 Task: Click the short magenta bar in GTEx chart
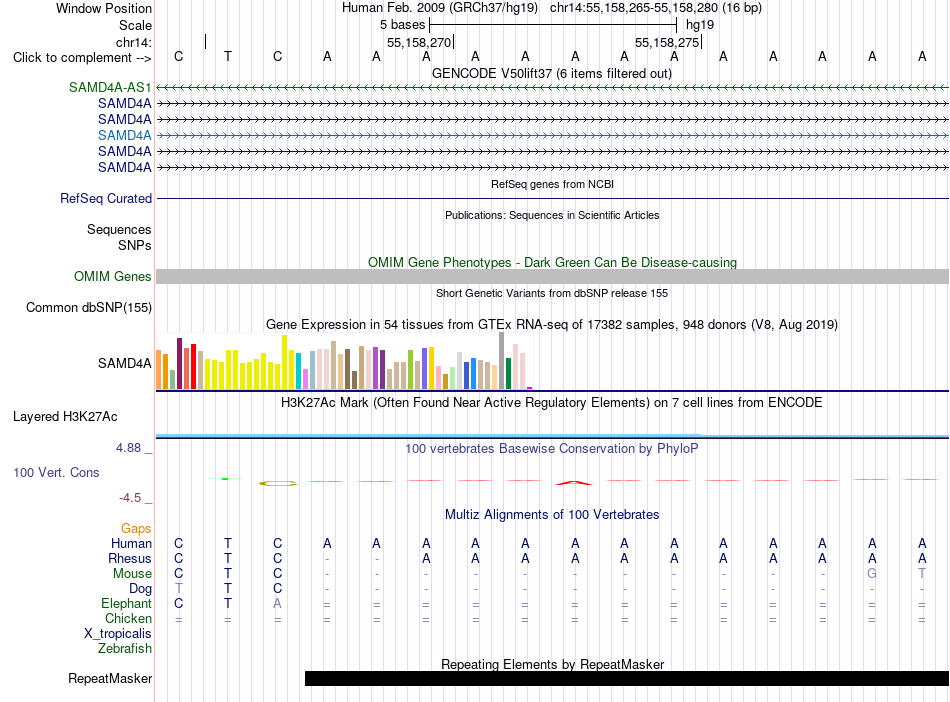530,388
